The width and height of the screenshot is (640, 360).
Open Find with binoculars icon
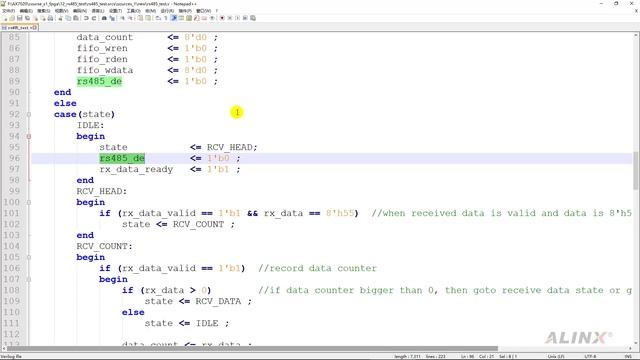pyautogui.click(x=104, y=18)
